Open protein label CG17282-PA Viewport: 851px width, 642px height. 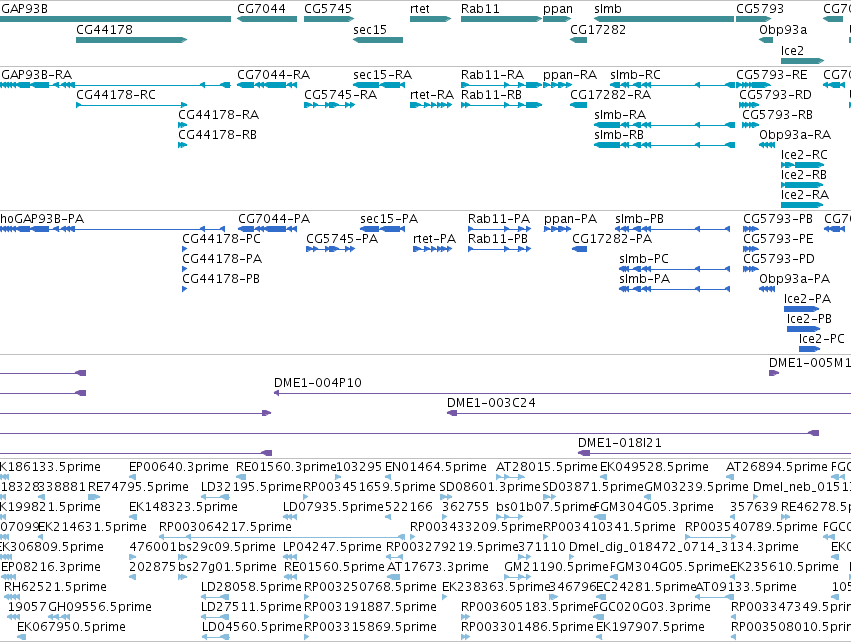[x=612, y=239]
